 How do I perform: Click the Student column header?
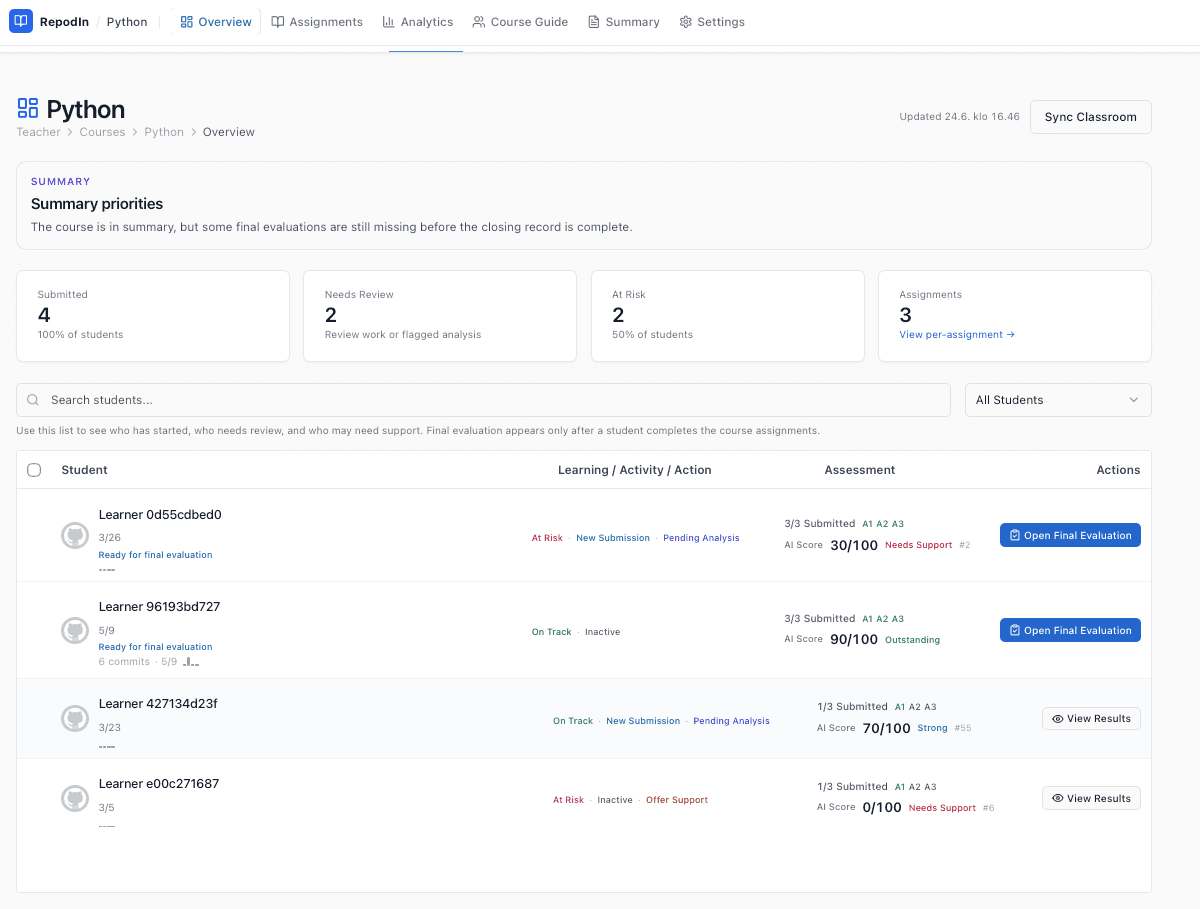pyautogui.click(x=84, y=470)
